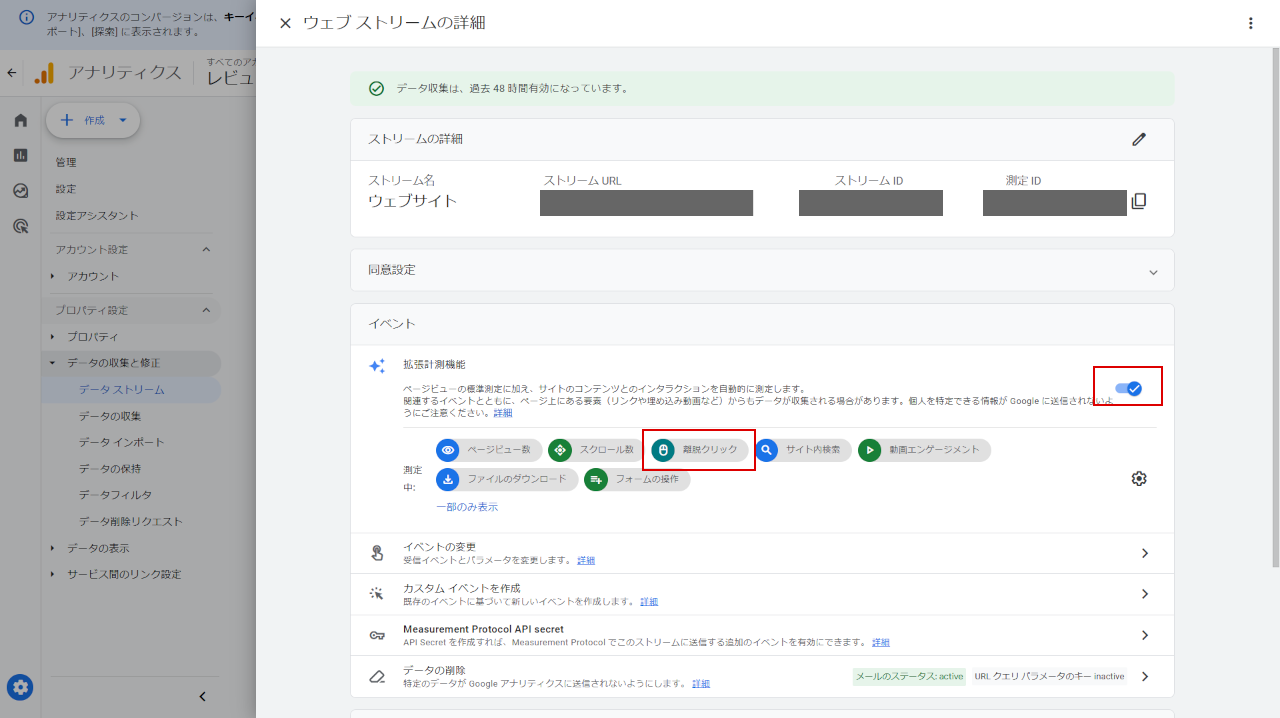Click the vertical scrollbar on the right
The image size is (1280, 718).
point(1274,300)
